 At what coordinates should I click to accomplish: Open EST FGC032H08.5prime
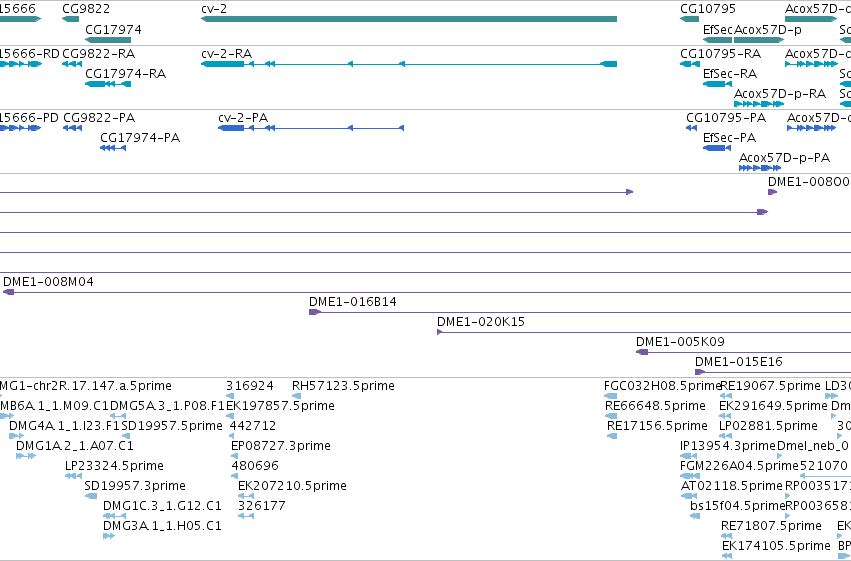tap(663, 386)
